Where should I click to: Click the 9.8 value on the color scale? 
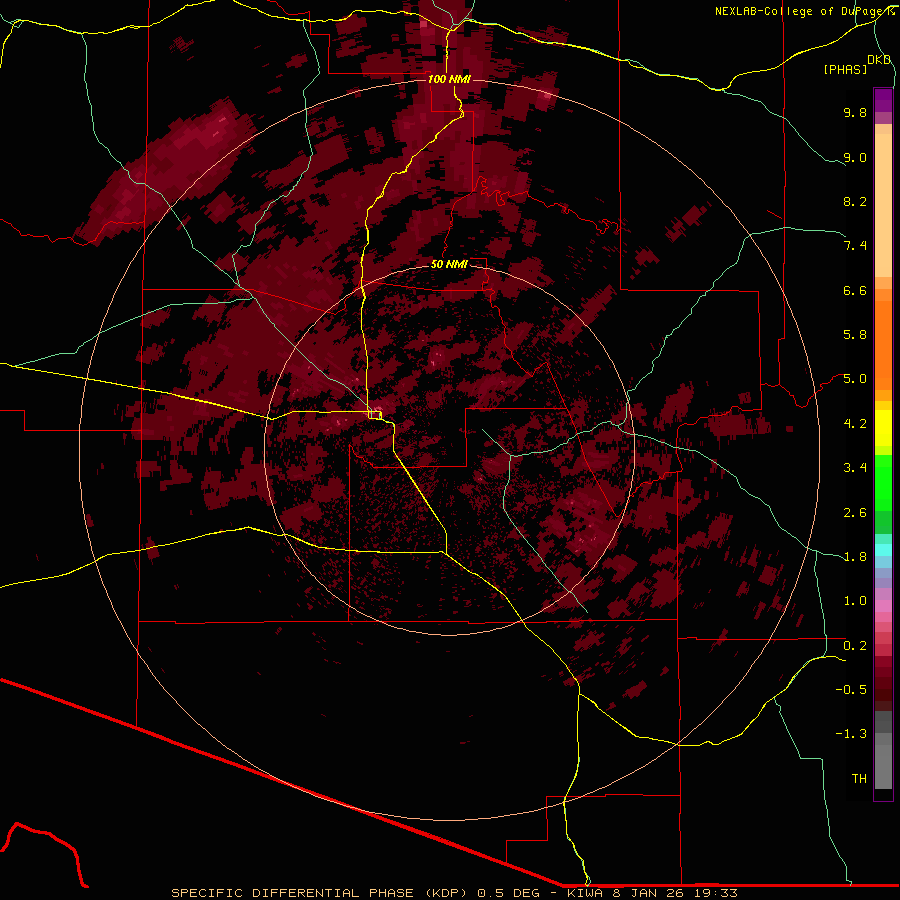click(855, 112)
